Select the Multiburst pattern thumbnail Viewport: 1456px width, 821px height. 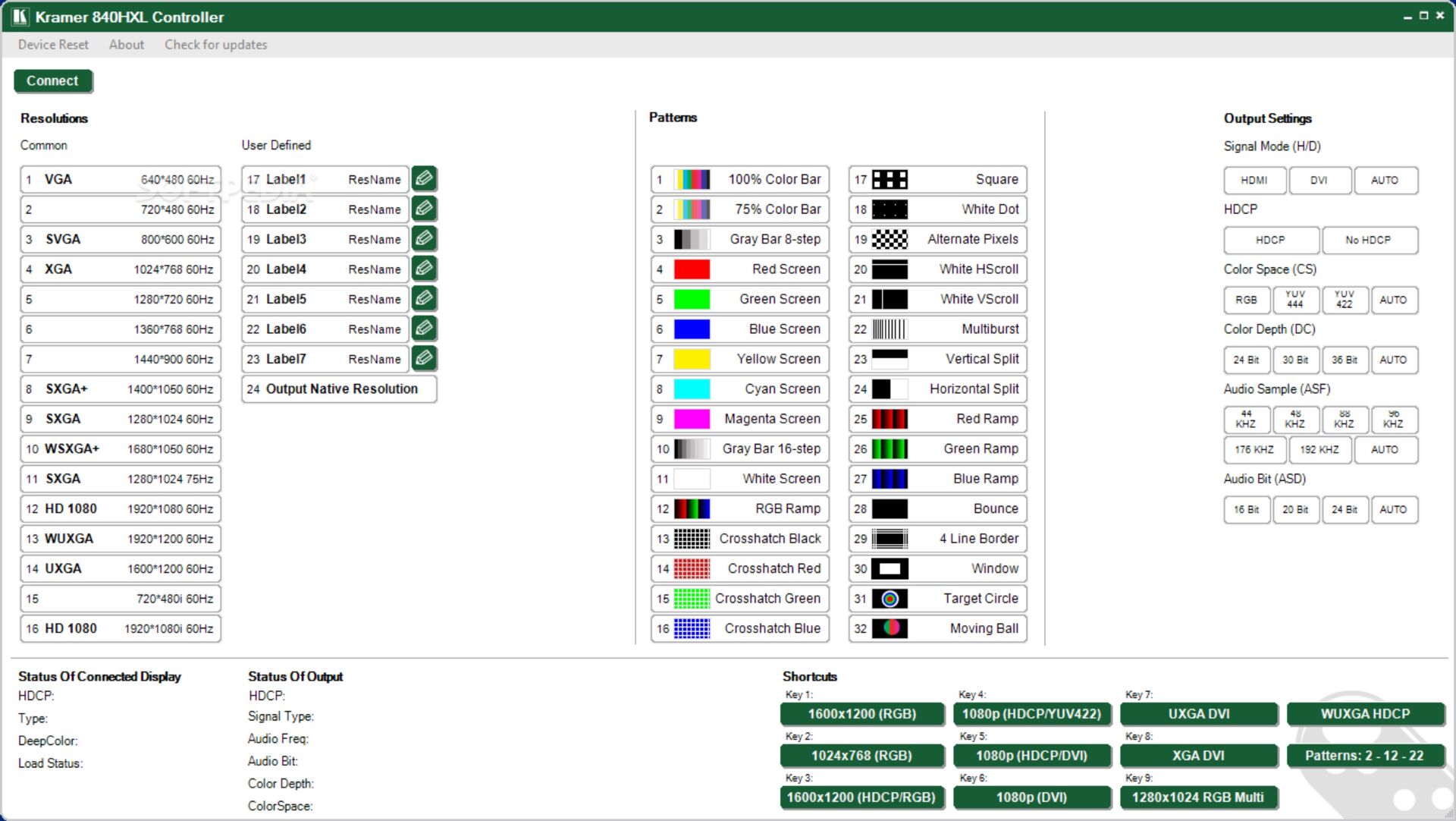pos(890,329)
